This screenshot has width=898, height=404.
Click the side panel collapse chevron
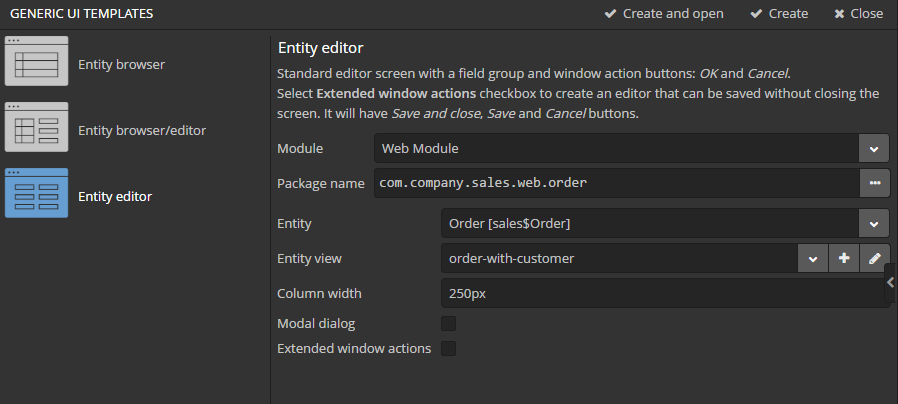890,284
